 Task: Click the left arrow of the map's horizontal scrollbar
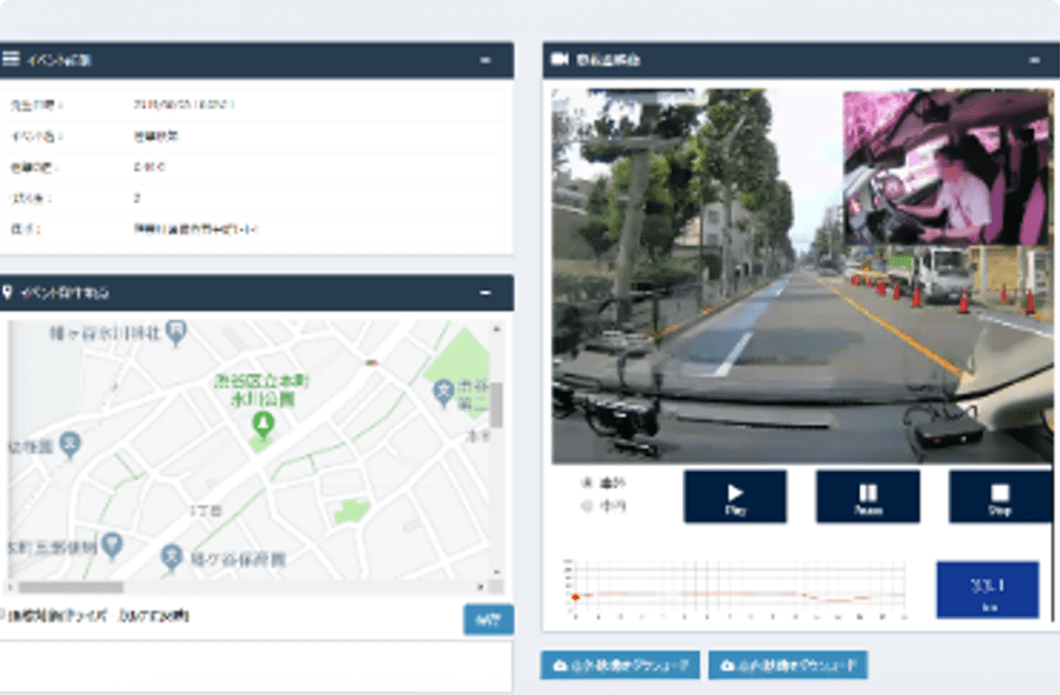[x=11, y=587]
